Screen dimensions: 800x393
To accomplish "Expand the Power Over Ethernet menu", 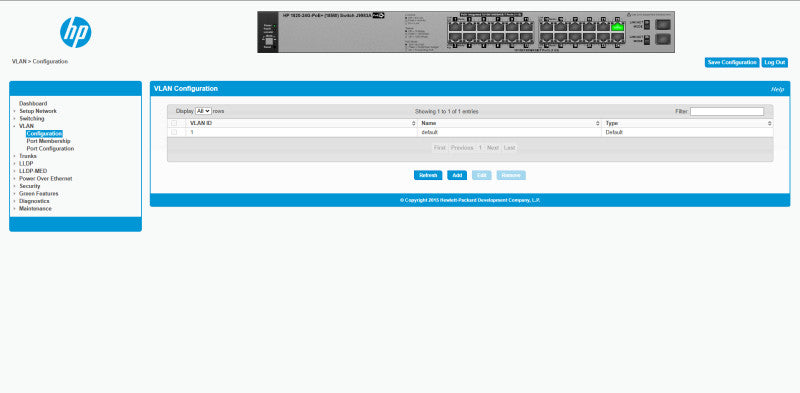I will (x=45, y=179).
